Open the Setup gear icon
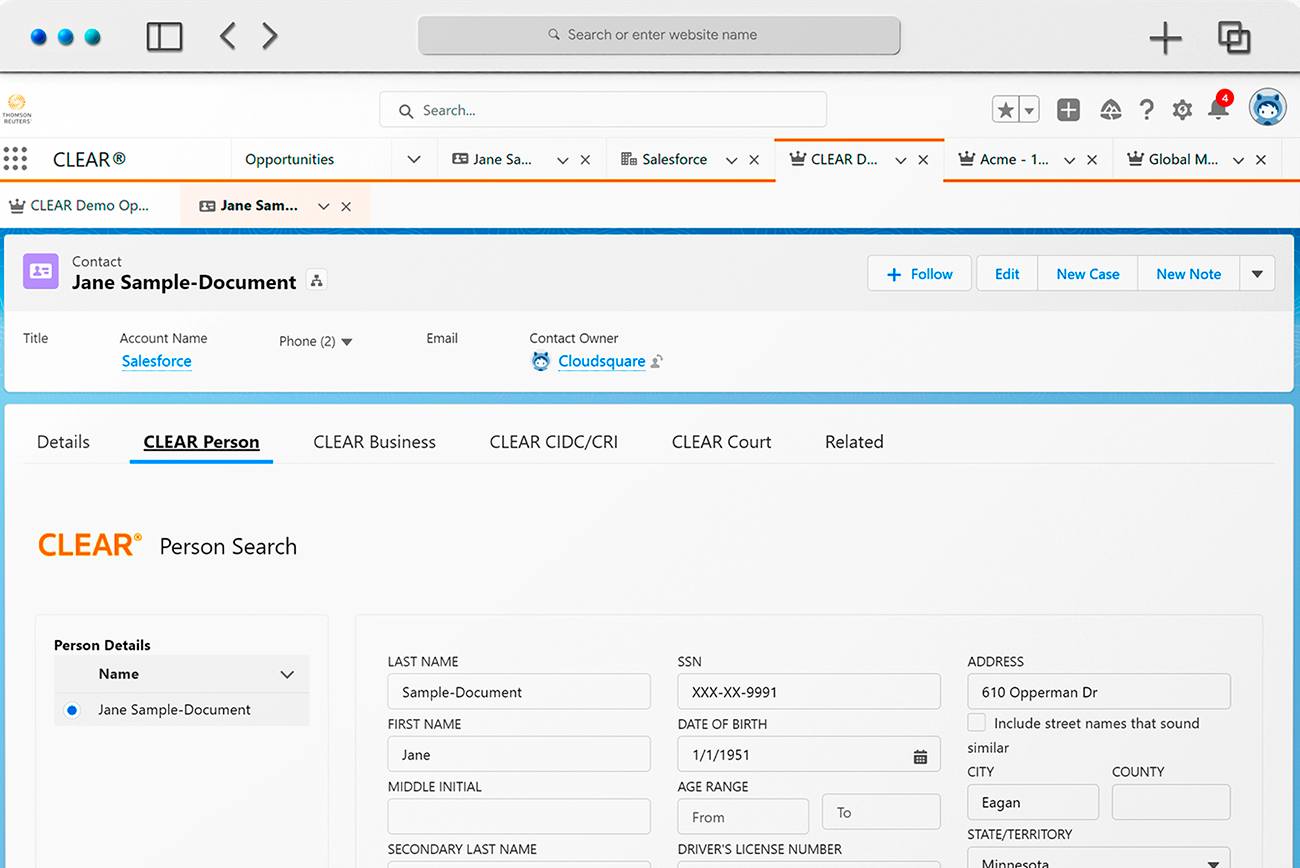Viewport: 1300px width, 868px height. click(x=1182, y=110)
